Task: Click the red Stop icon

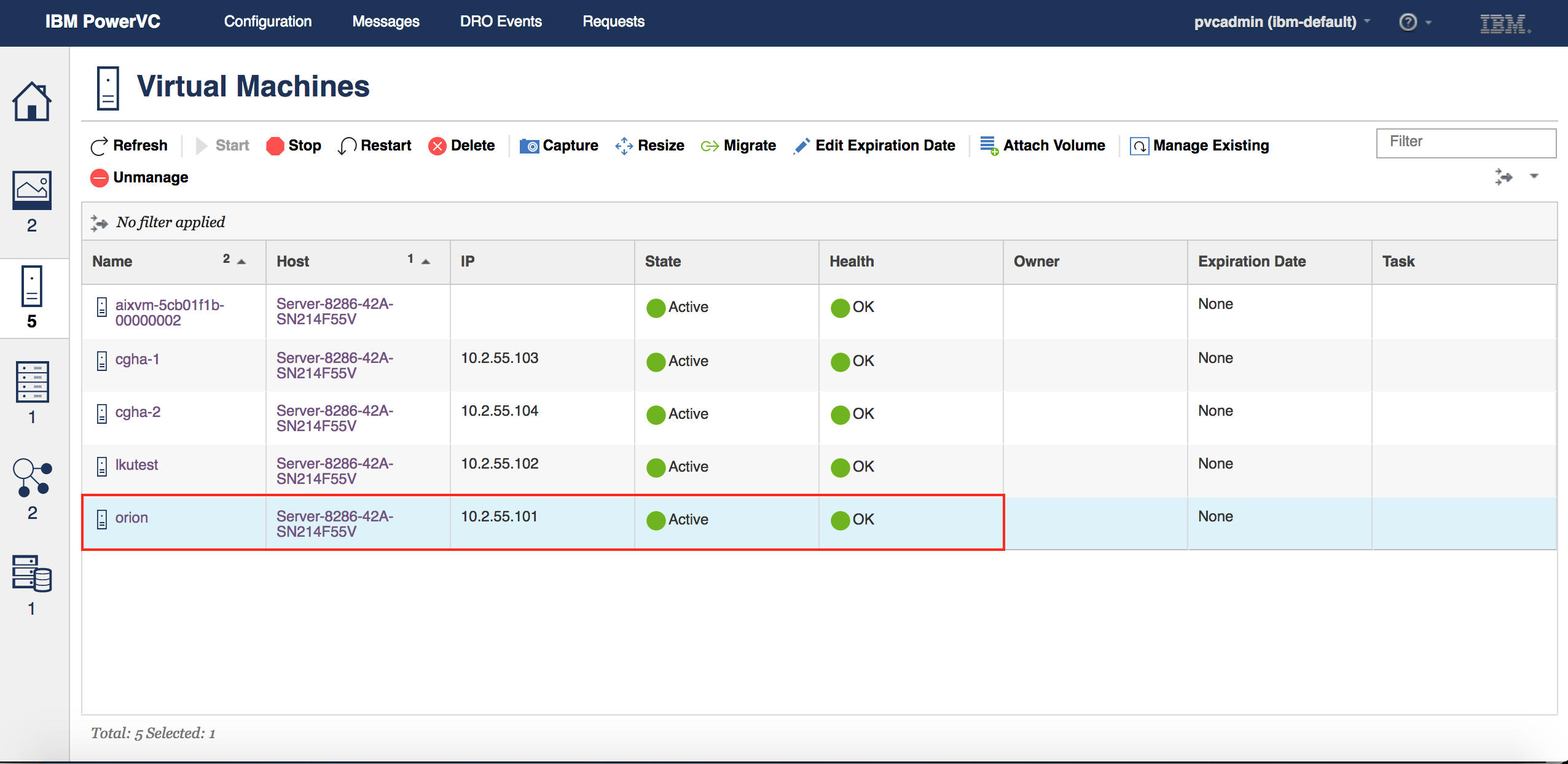Action: point(275,146)
